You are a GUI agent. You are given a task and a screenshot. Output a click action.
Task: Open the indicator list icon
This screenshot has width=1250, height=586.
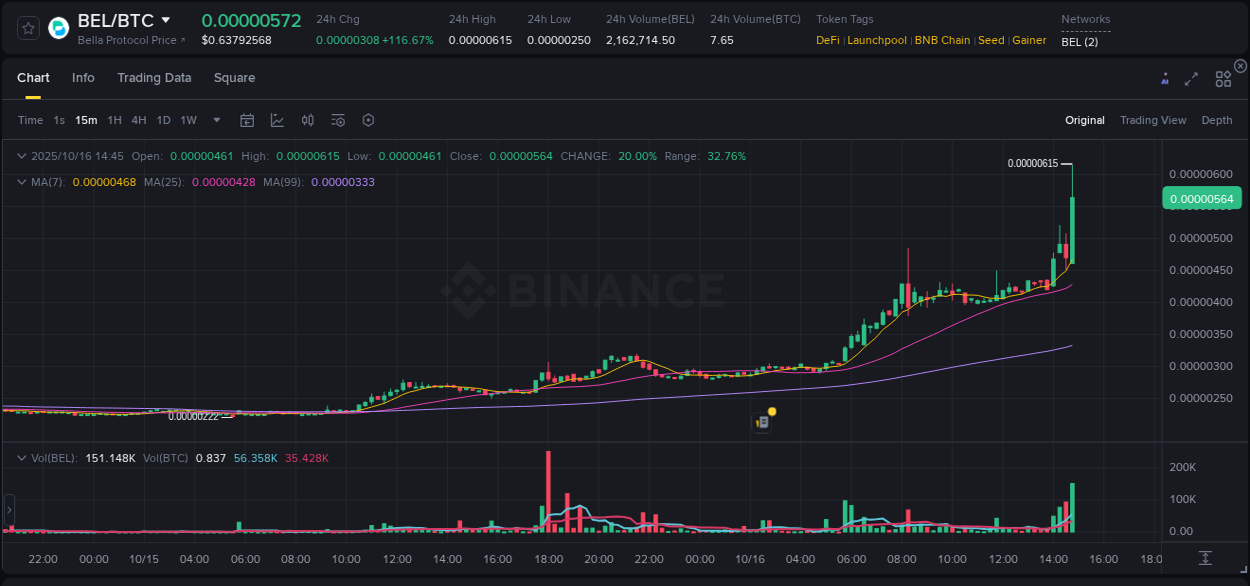coord(338,119)
